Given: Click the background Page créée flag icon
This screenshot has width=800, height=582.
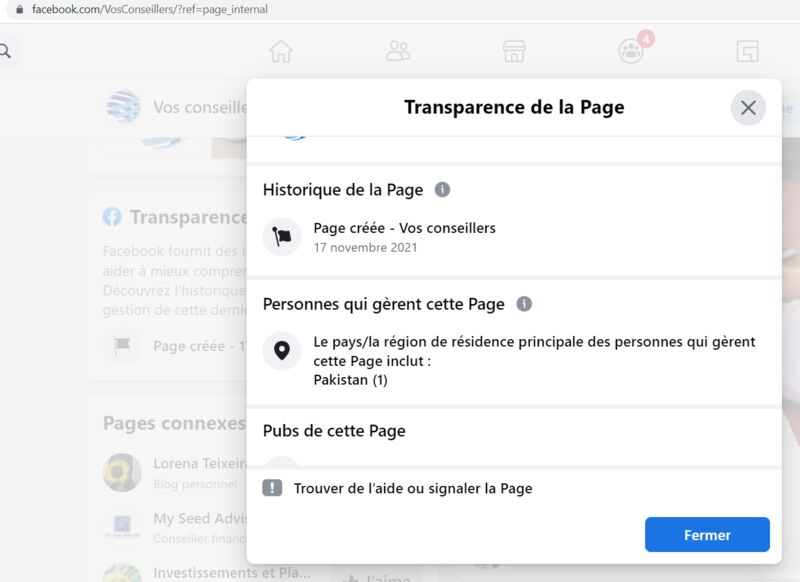Looking at the screenshot, I should pos(122,346).
